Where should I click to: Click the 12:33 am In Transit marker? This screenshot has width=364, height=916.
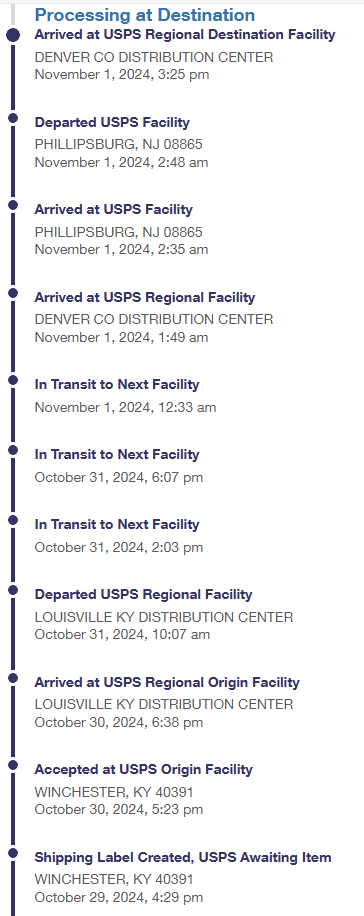tap(13, 380)
